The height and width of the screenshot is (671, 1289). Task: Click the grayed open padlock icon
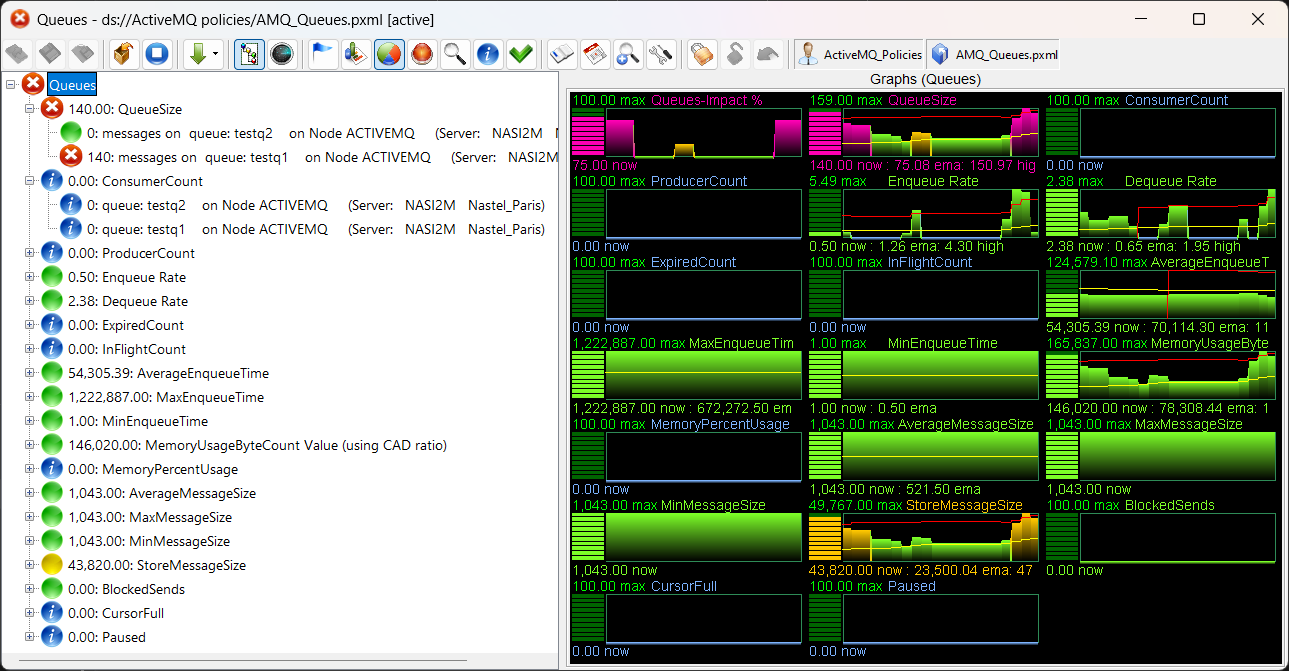[x=735, y=54]
